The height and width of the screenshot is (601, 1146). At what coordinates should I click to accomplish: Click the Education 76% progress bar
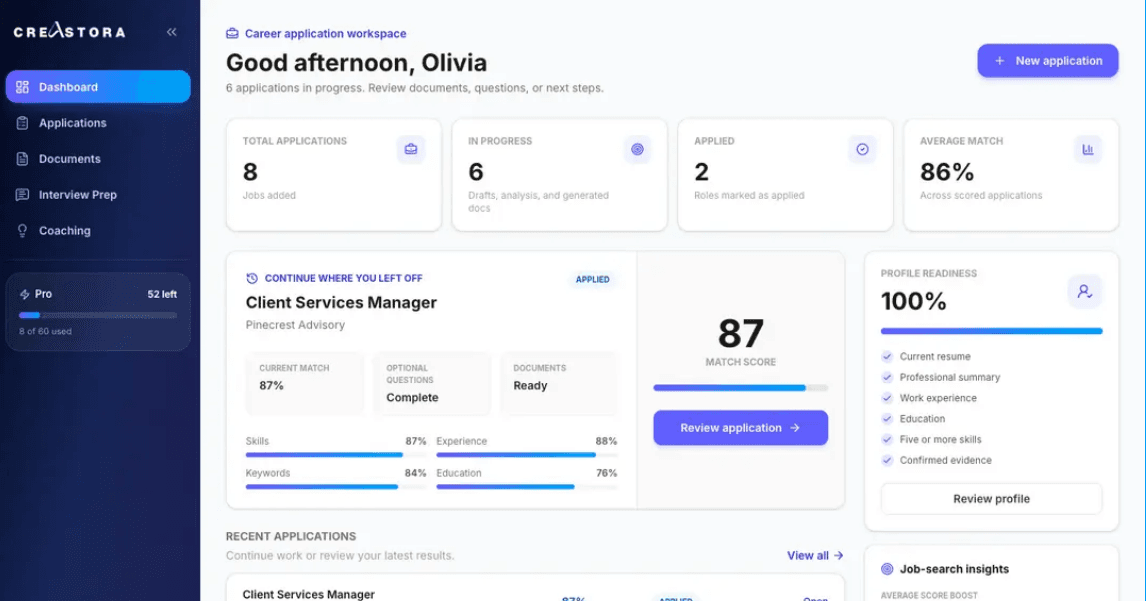[527, 487]
